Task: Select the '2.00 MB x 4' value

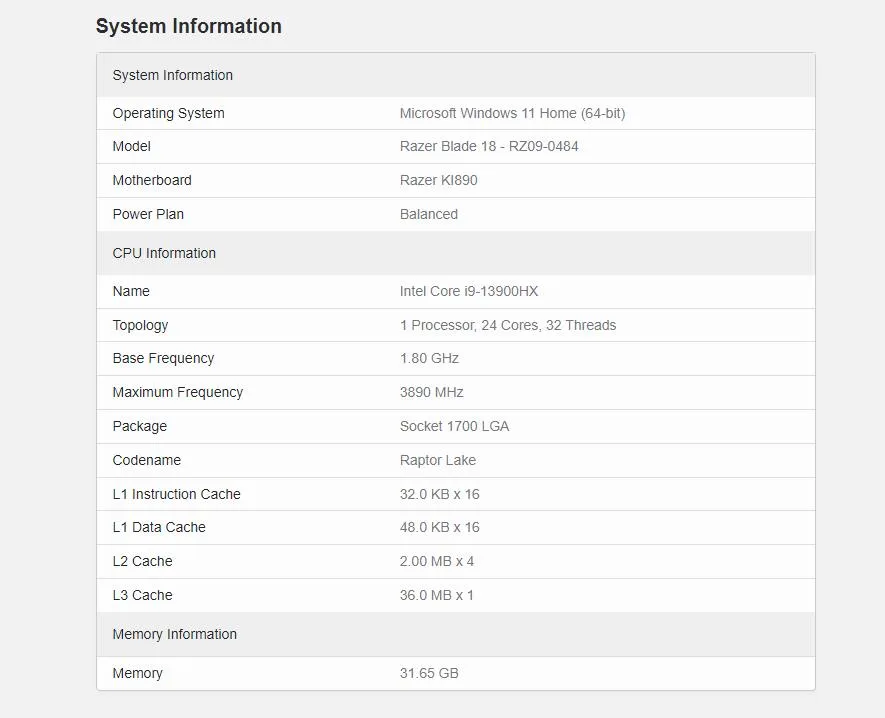Action: 436,561
